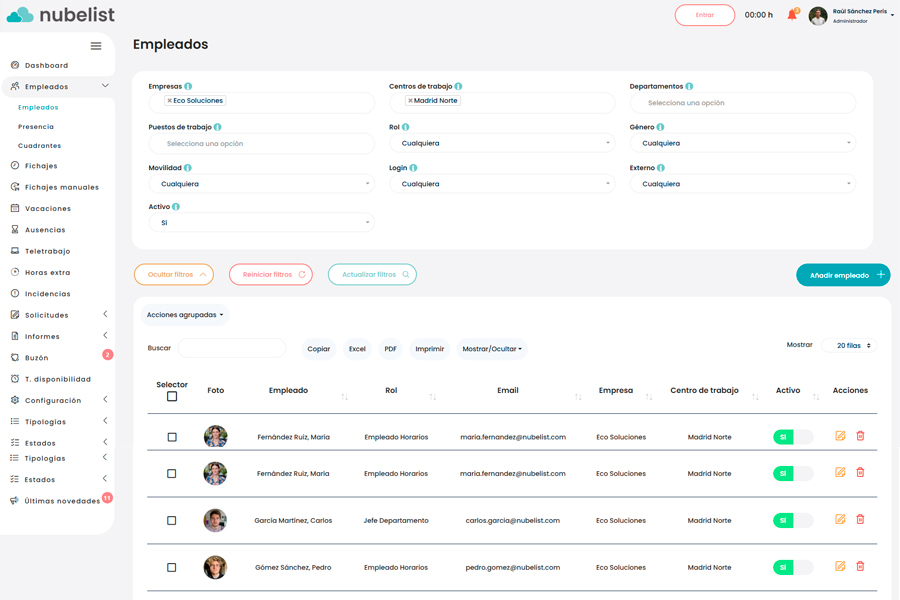Tick the checkbox for Carlos García Martínez
The image size is (900, 600).
(172, 521)
